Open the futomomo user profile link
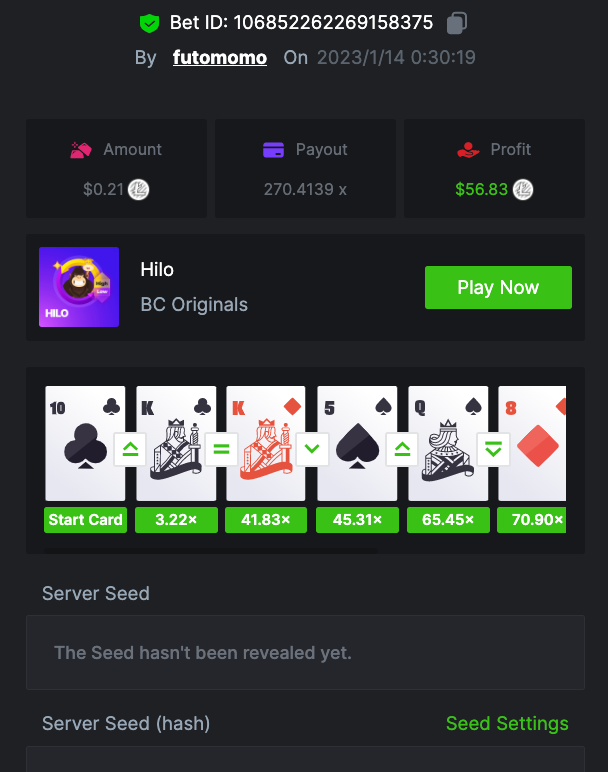Image resolution: width=608 pixels, height=772 pixels. pyautogui.click(x=220, y=58)
